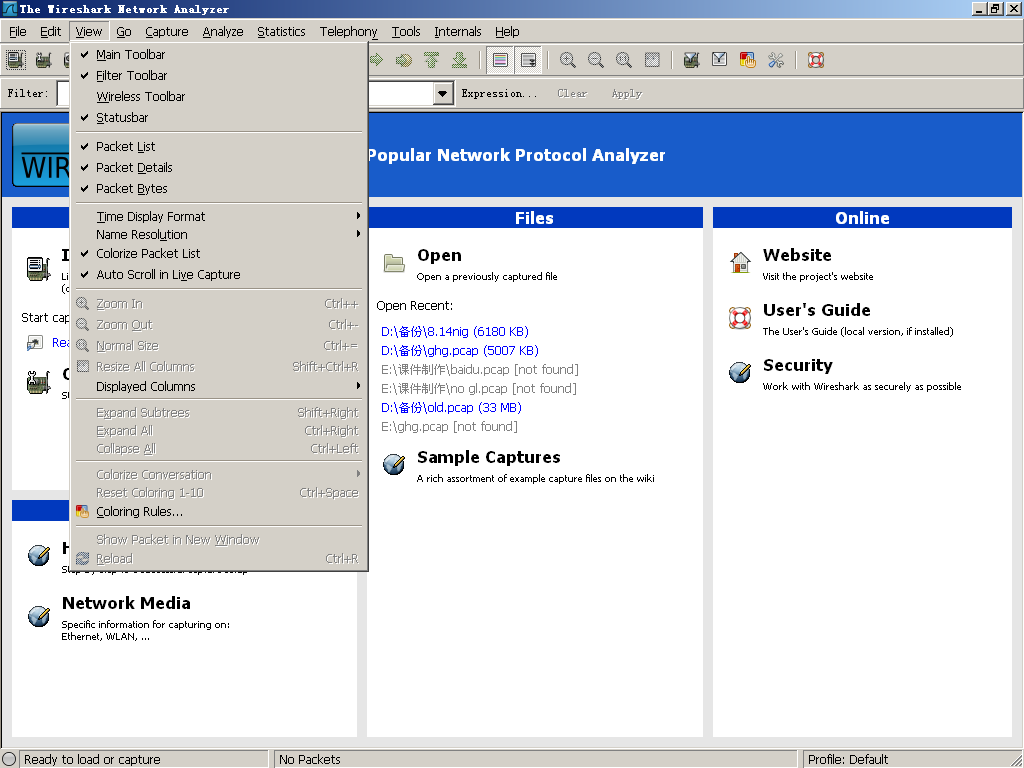Click the Security globe icon
The image size is (1024, 768).
[x=740, y=372]
